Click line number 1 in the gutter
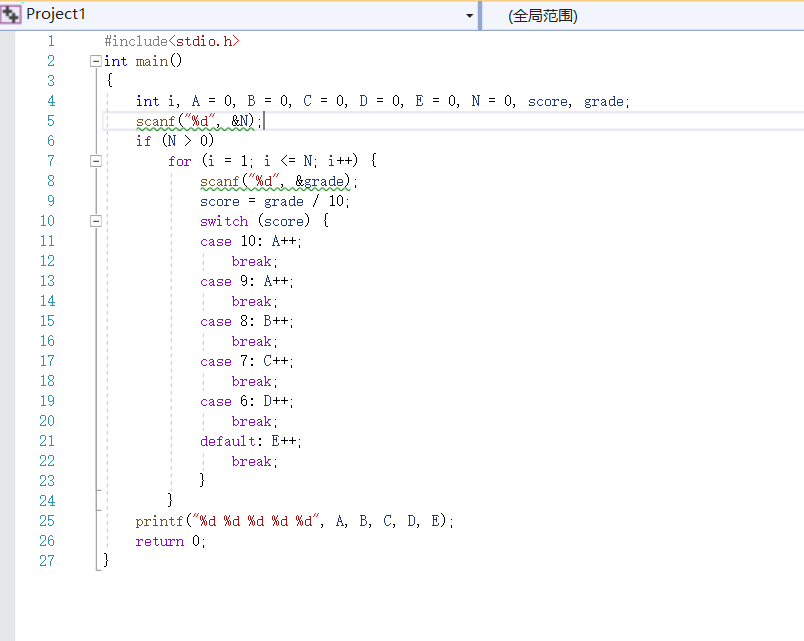 coord(50,41)
